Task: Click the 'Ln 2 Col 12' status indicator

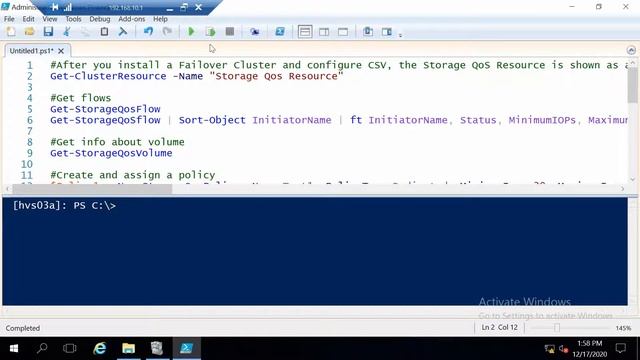Action: [x=500, y=327]
